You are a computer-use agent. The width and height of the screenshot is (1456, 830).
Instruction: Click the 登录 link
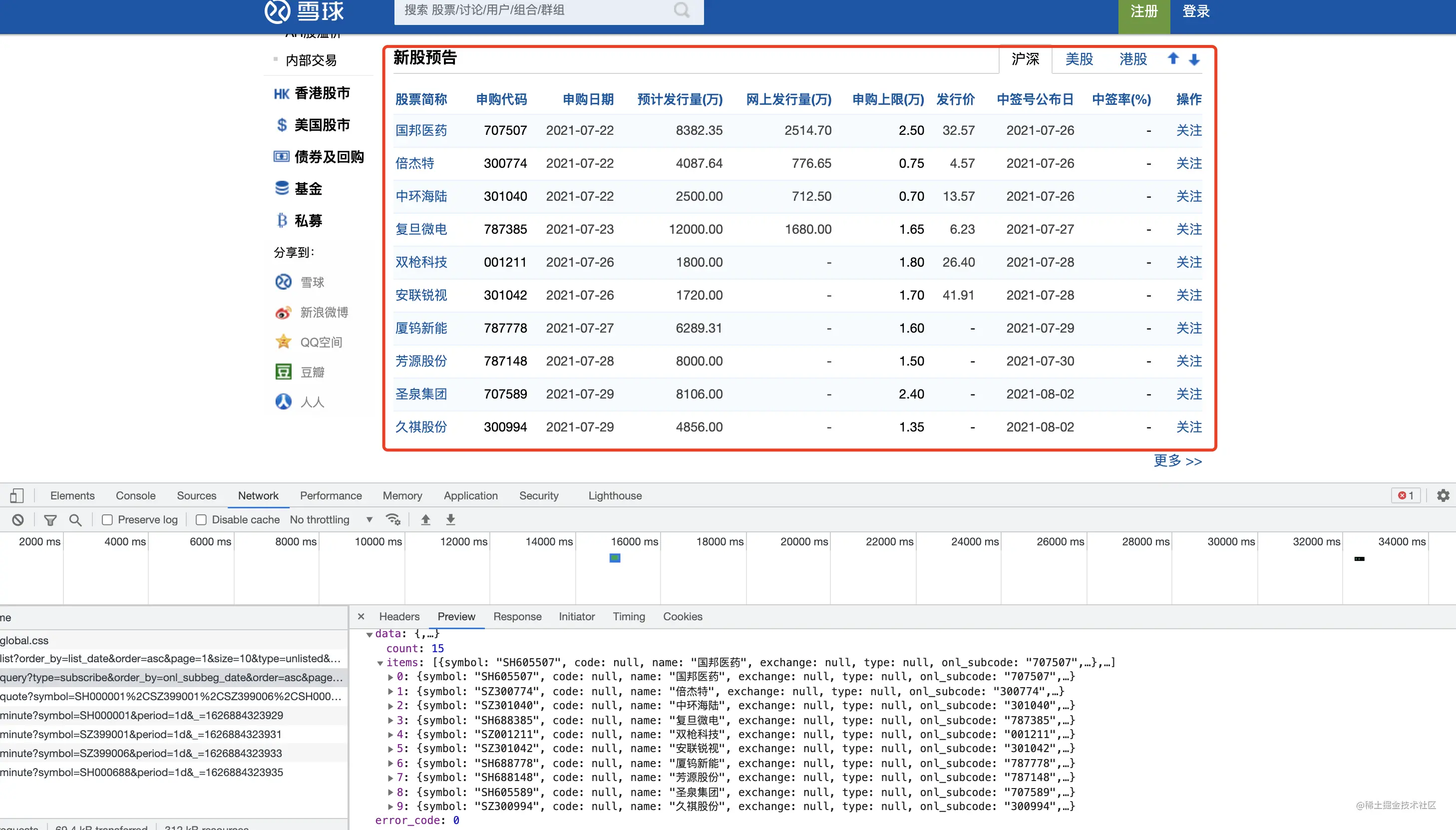coord(1195,11)
